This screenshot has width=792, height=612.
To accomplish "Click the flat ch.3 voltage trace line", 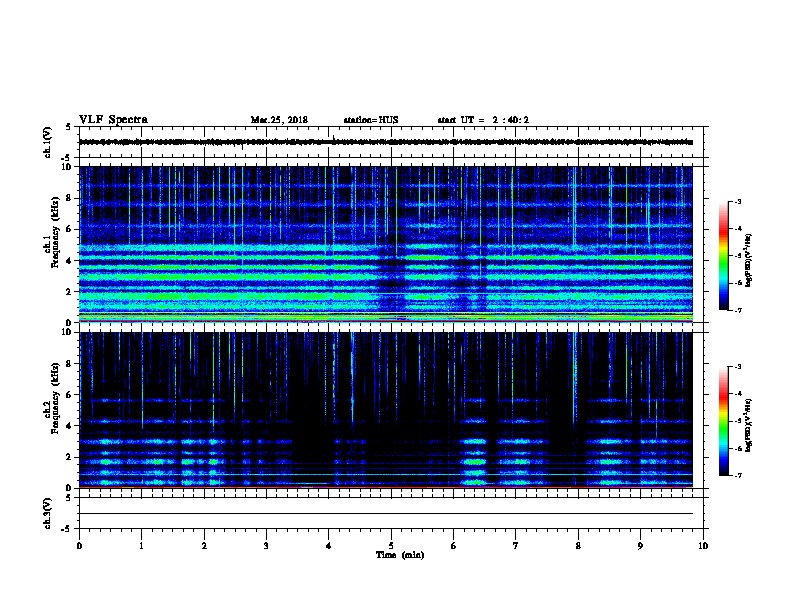I will (386, 514).
